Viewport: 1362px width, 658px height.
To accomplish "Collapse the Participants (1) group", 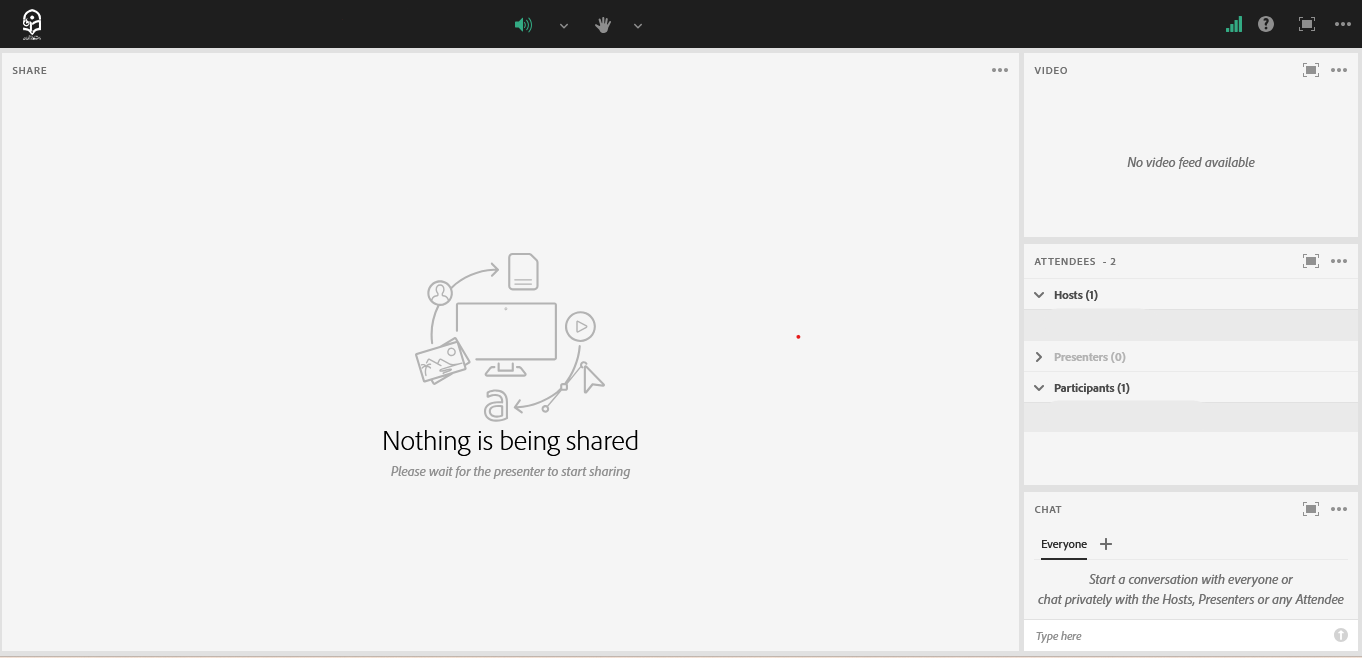I will pos(1039,388).
